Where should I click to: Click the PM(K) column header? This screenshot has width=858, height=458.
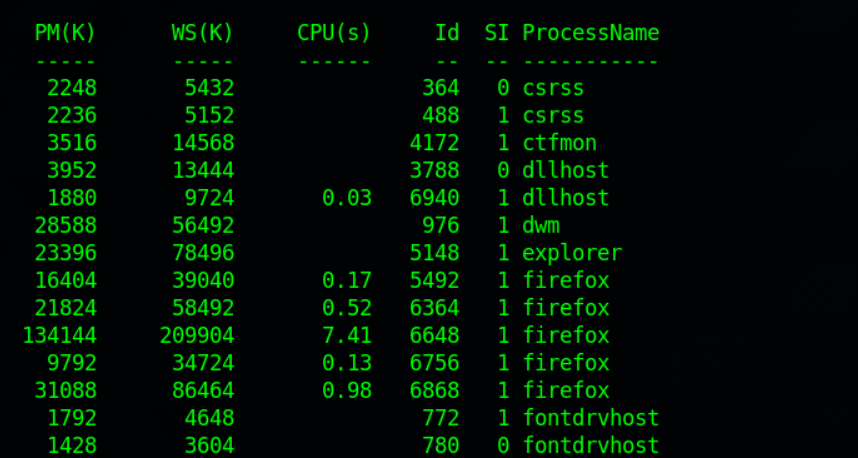(65, 33)
